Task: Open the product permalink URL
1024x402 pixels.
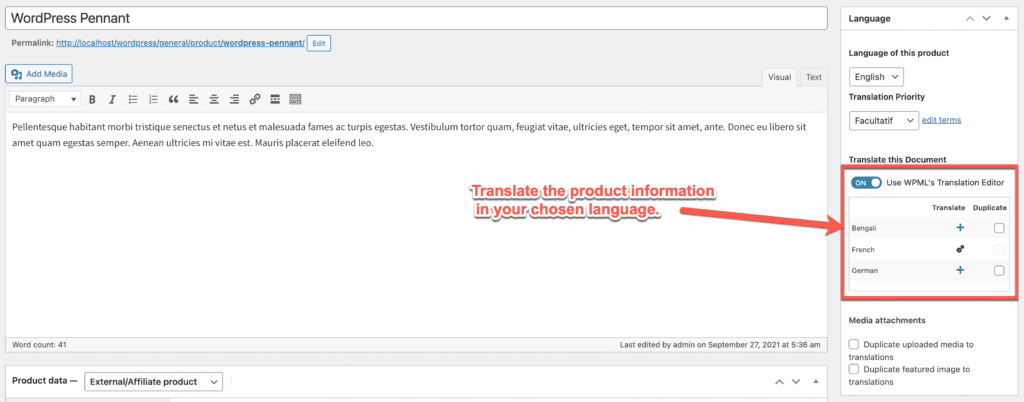Action: 180,43
